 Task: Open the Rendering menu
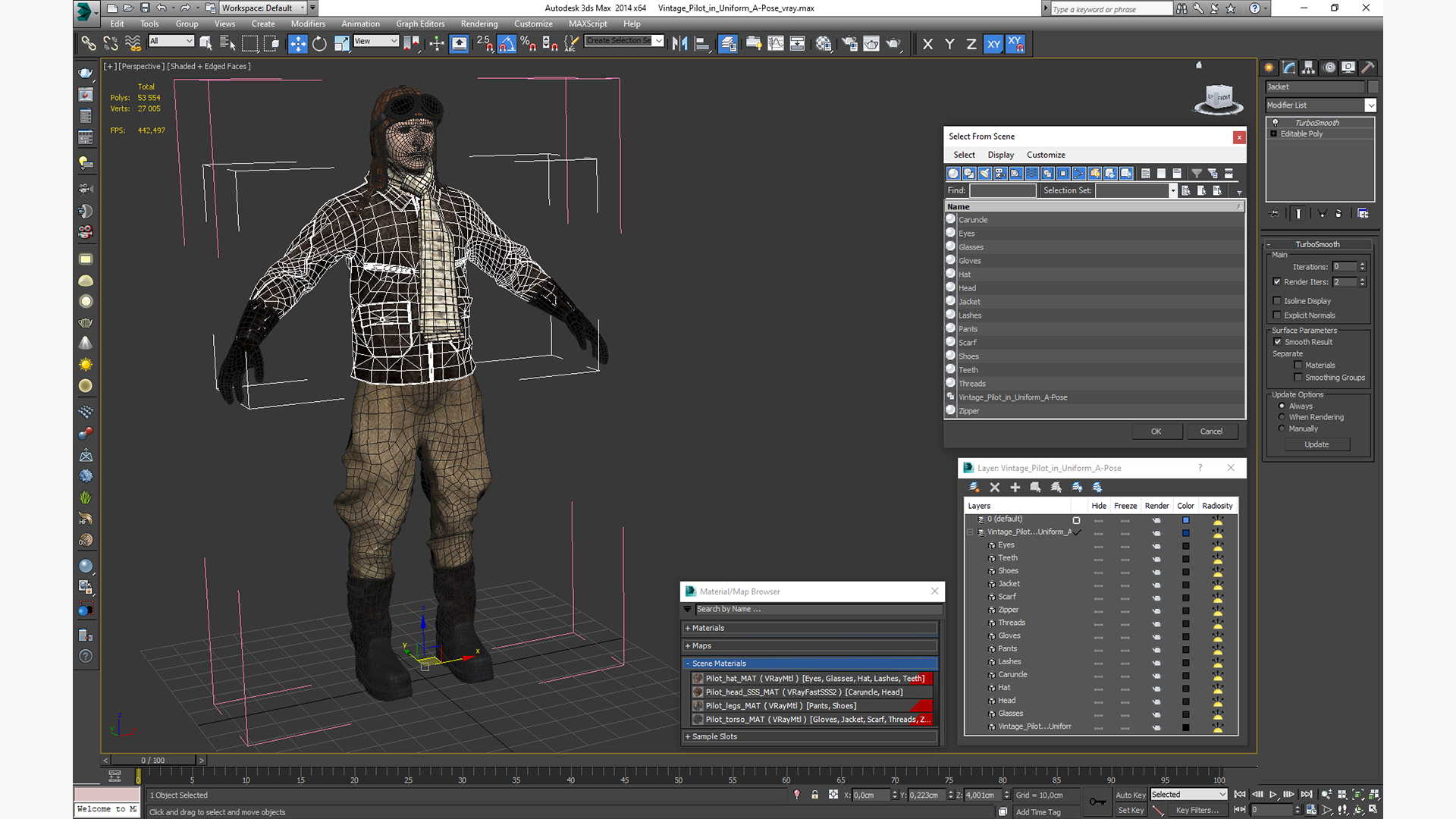(x=479, y=24)
